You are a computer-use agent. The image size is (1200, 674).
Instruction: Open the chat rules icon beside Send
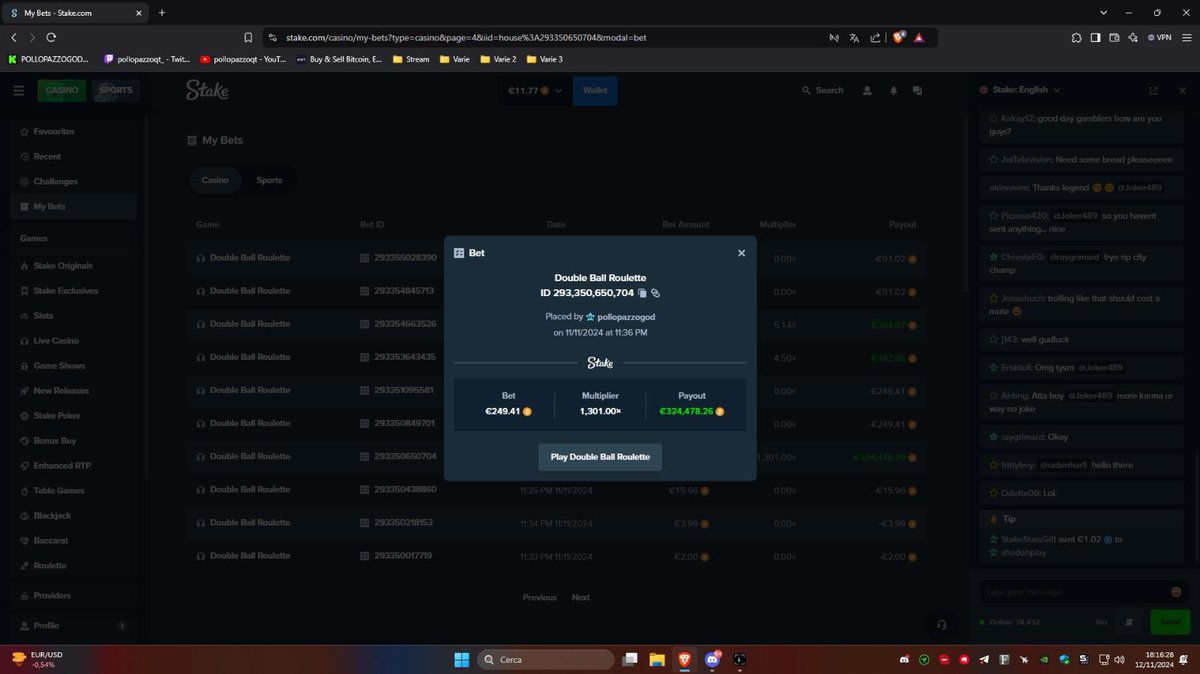(1130, 622)
